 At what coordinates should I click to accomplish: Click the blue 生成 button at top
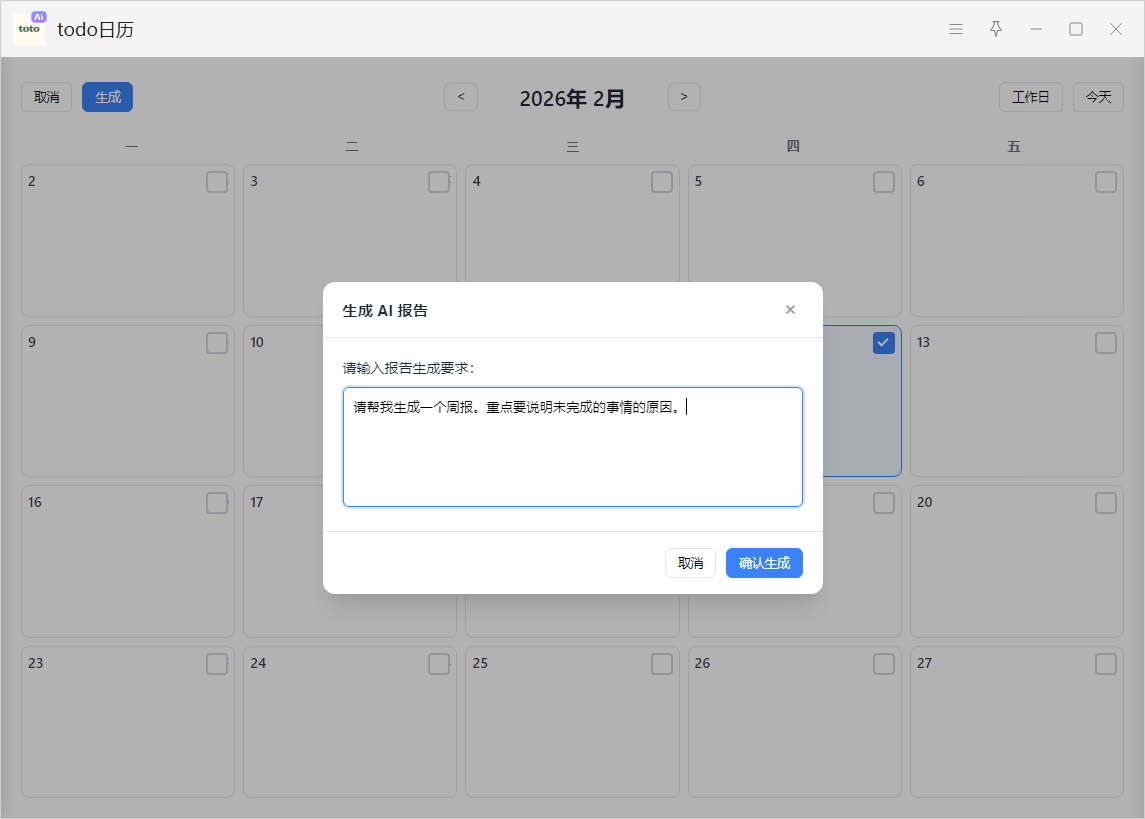[x=107, y=97]
